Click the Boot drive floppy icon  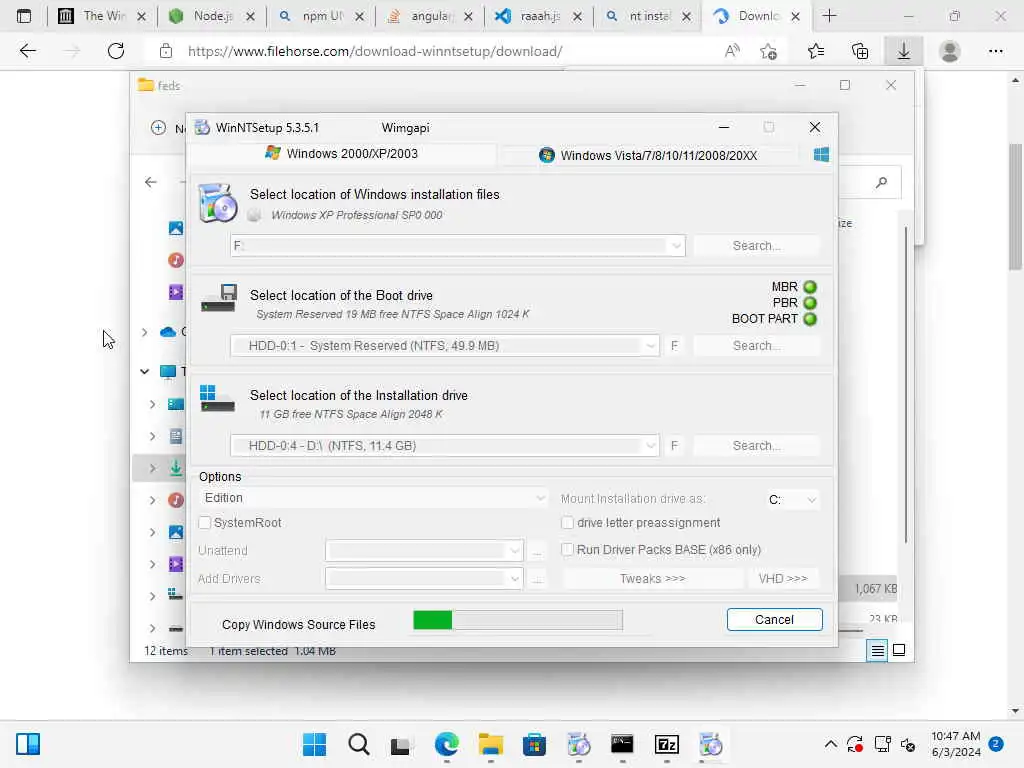[218, 298]
